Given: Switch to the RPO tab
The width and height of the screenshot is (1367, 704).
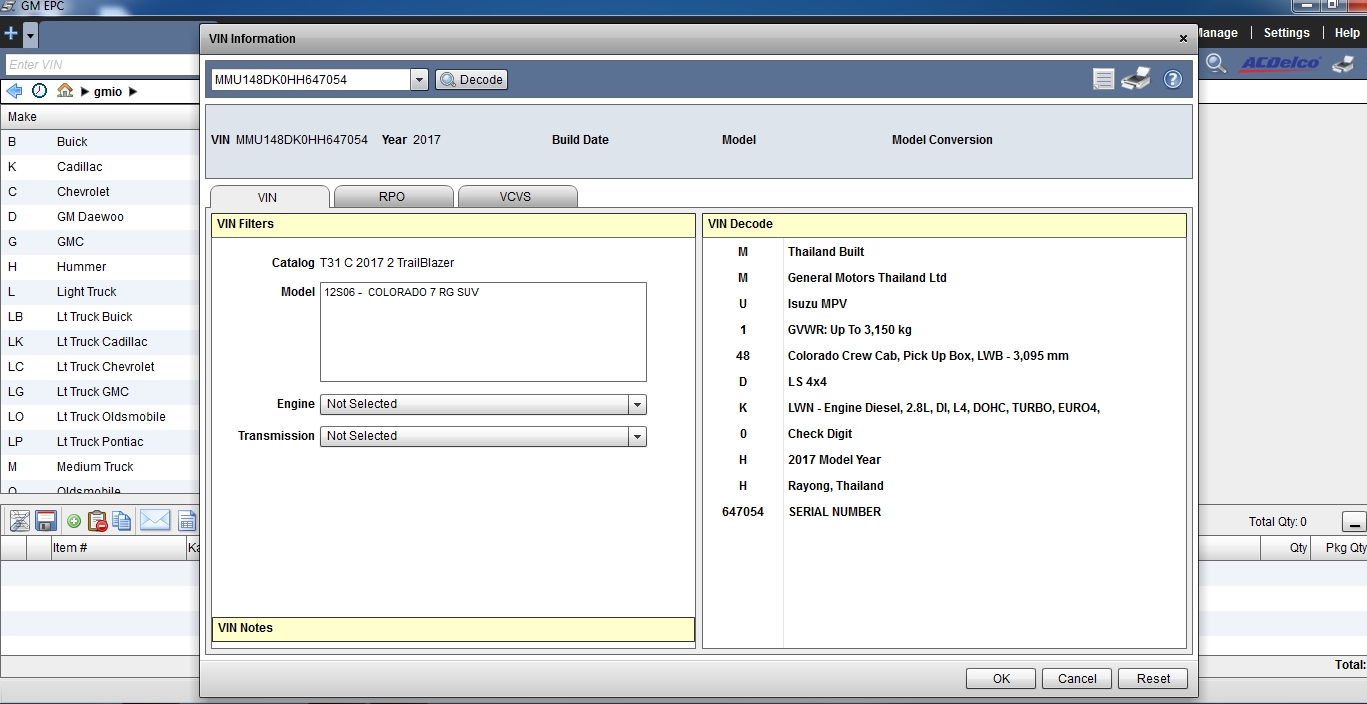Looking at the screenshot, I should (x=392, y=197).
